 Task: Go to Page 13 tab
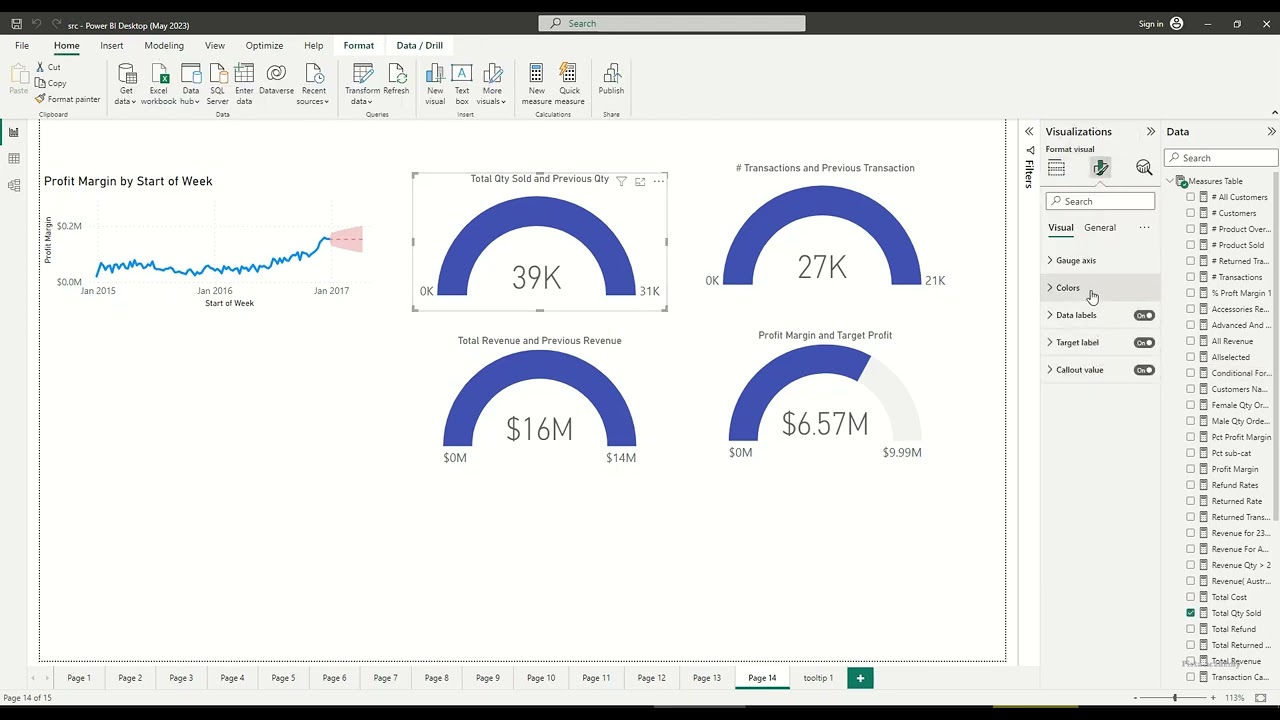point(706,678)
